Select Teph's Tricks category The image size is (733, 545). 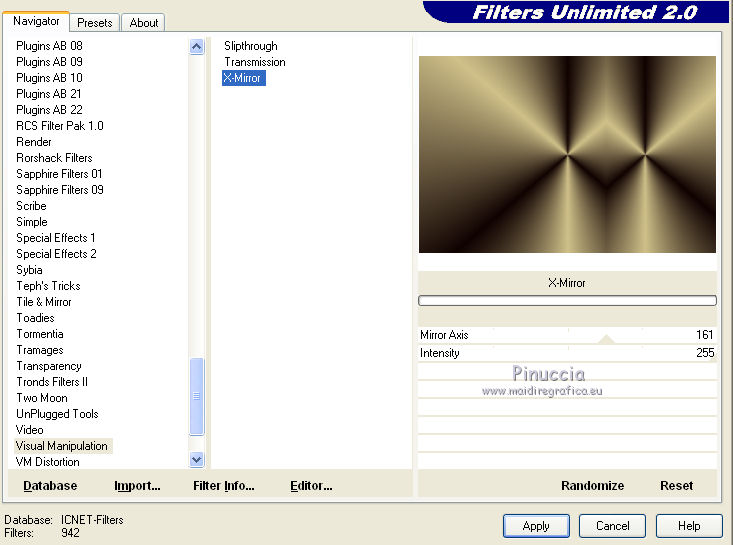coord(48,286)
